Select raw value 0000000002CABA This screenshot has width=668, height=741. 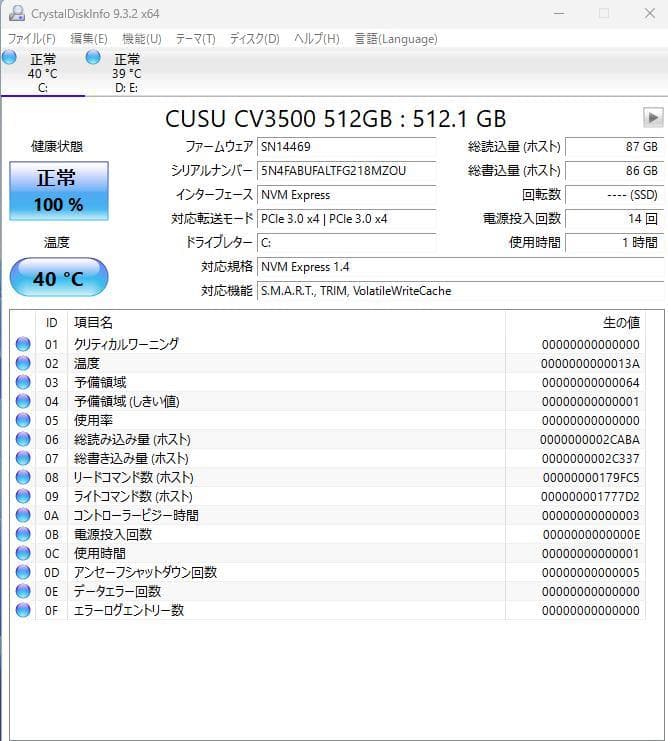pos(590,439)
